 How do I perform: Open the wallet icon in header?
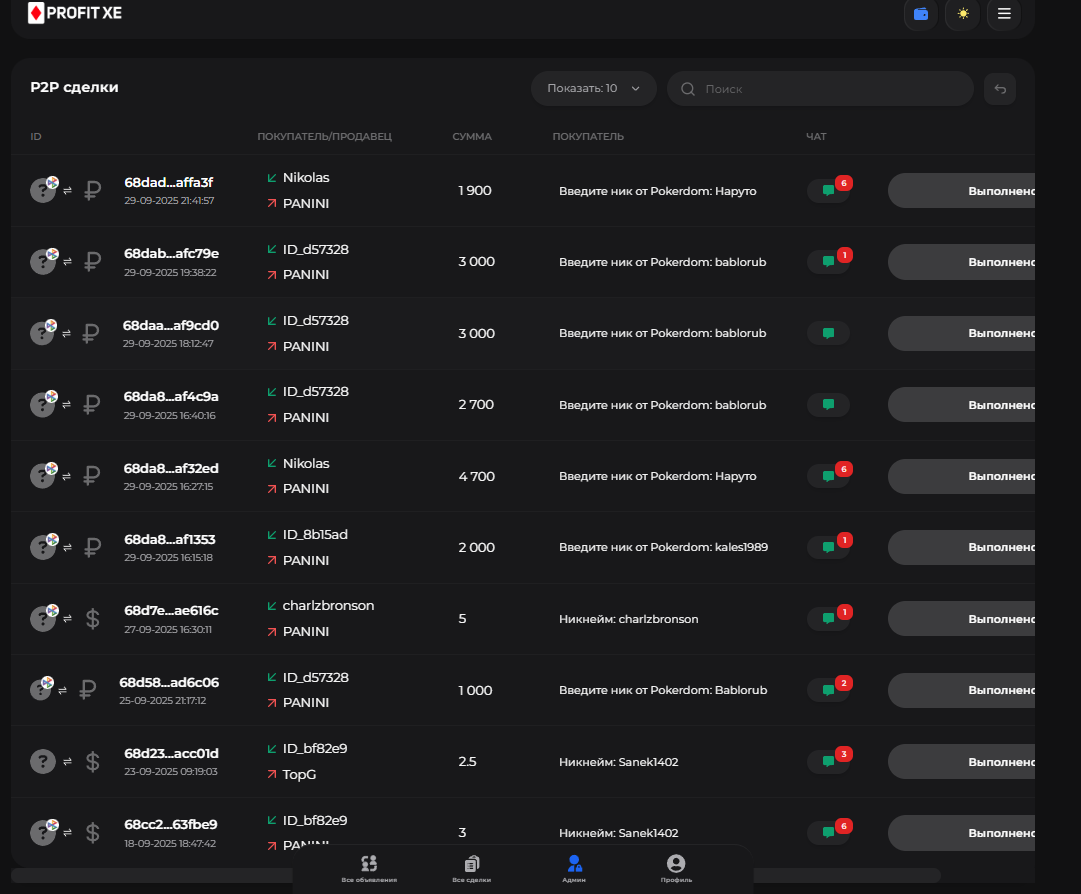(920, 14)
